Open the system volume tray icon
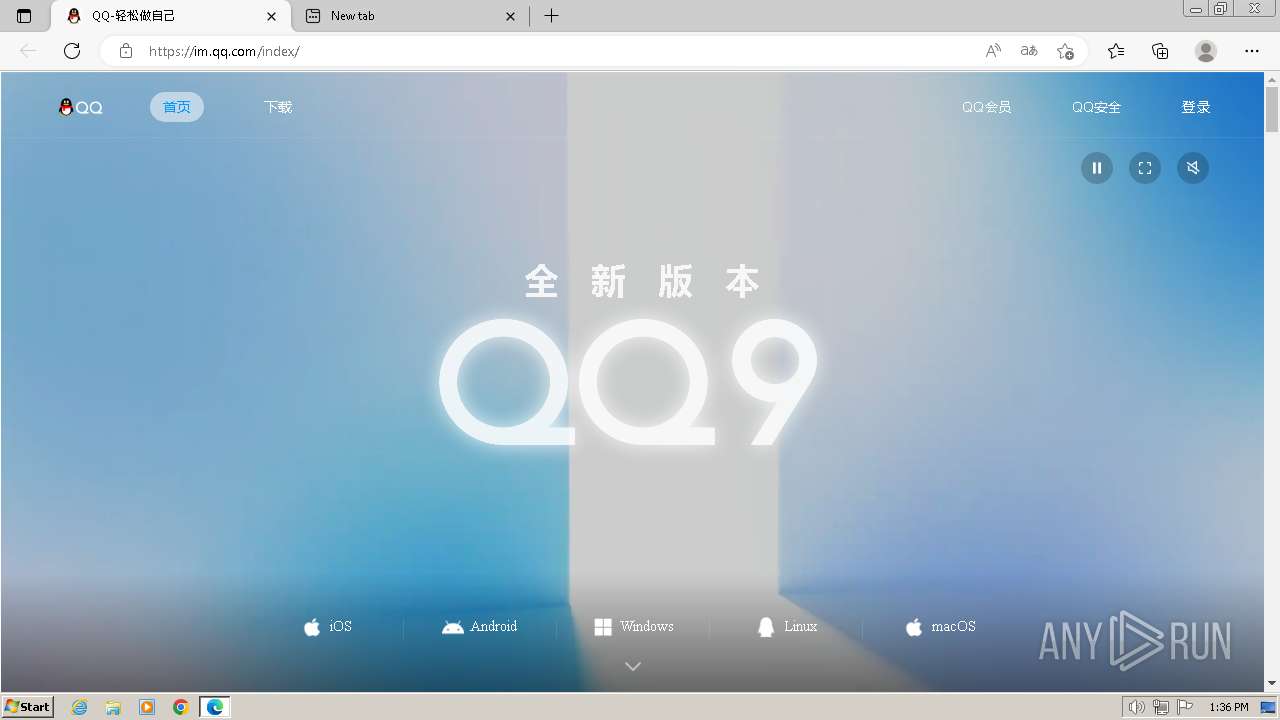Image resolution: width=1280 pixels, height=720 pixels. pyautogui.click(x=1137, y=707)
